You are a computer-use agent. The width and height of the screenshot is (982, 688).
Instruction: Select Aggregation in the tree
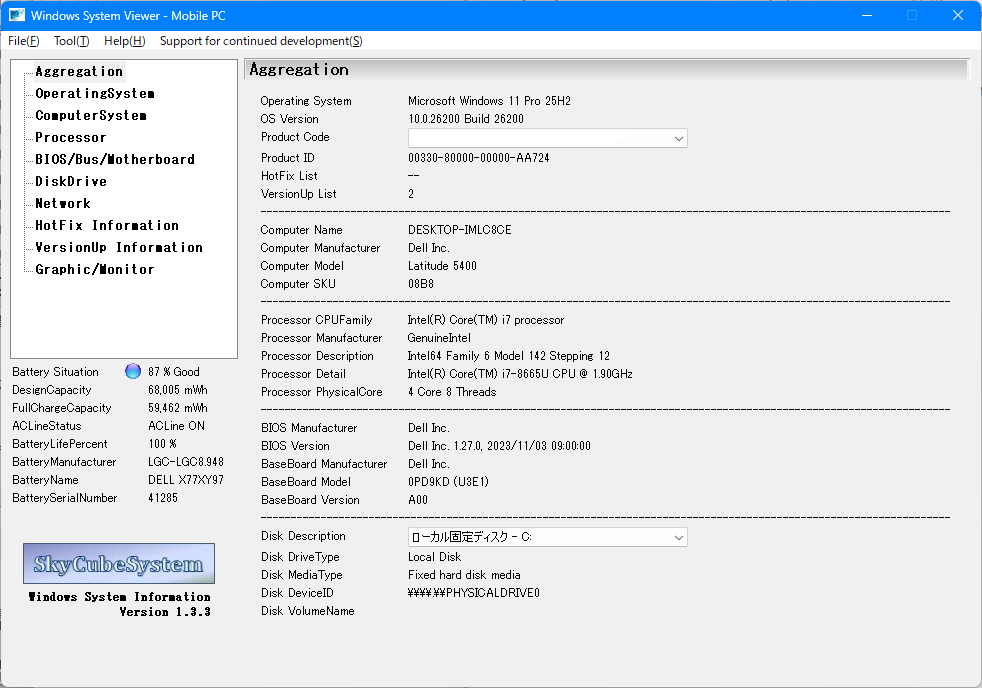[x=79, y=72]
